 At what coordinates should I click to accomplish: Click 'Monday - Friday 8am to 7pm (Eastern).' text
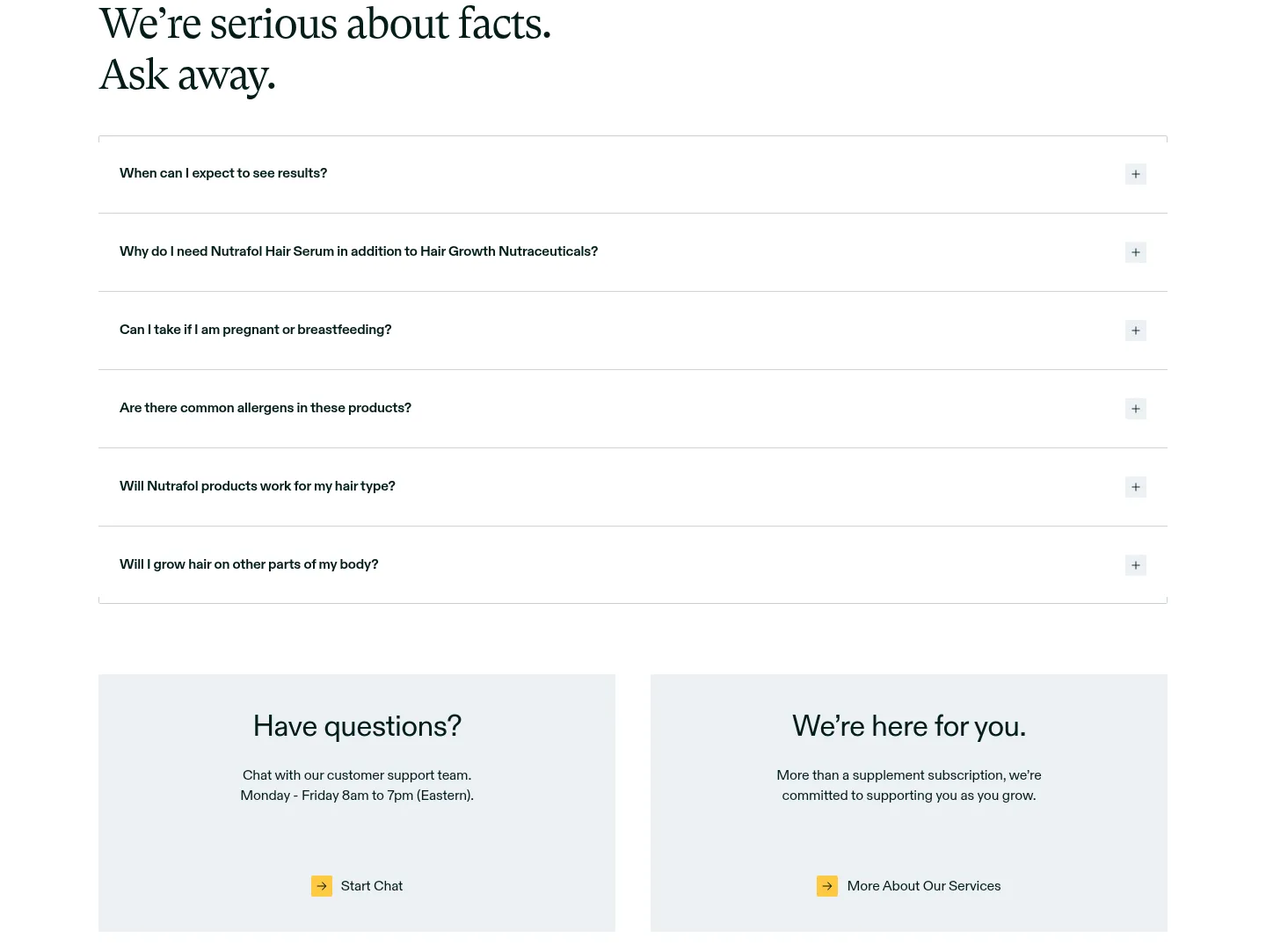coord(357,796)
